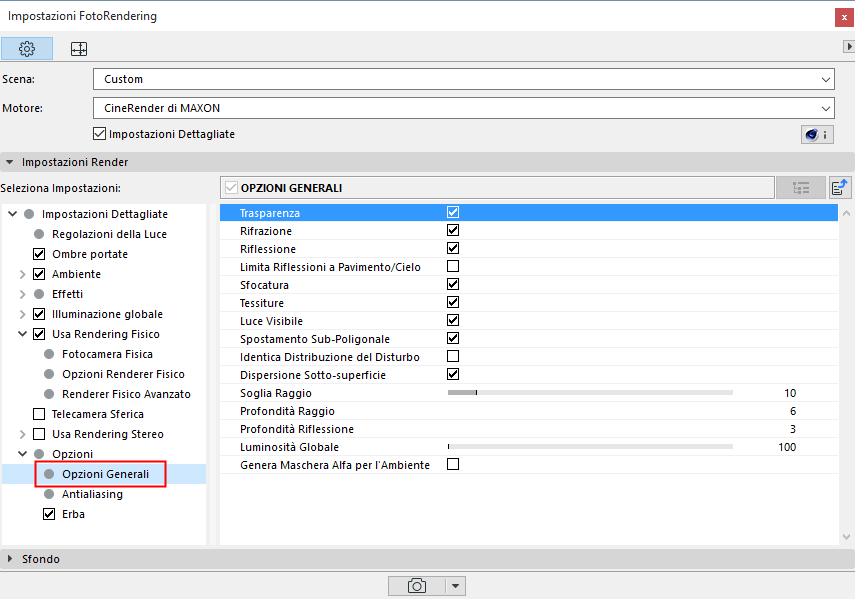Enable Identica Distribuzione del Disturbo
The height and width of the screenshot is (599, 855).
coord(453,356)
